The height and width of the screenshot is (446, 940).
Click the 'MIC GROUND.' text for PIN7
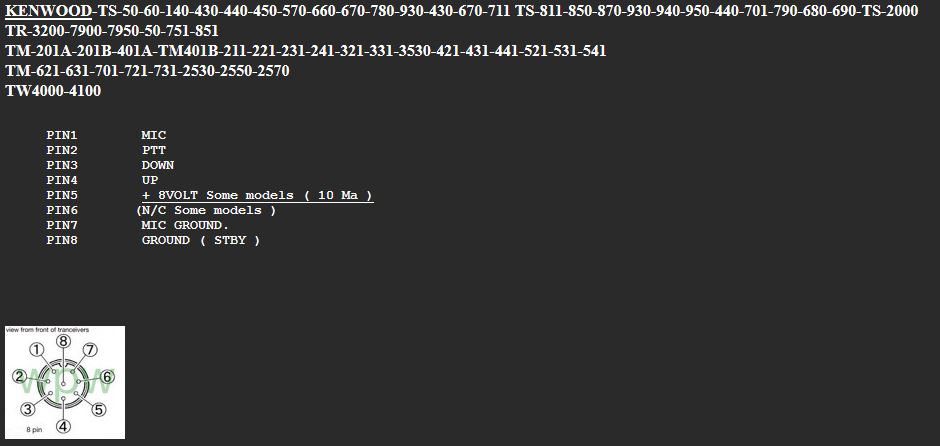coord(185,225)
